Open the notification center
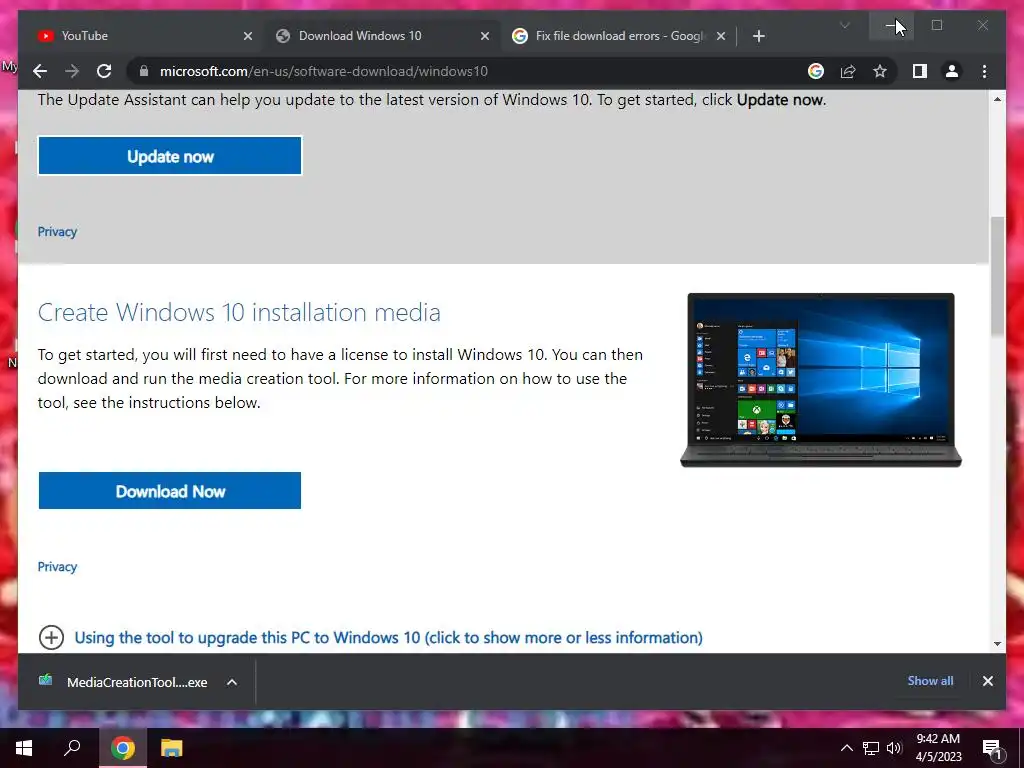This screenshot has height=768, width=1024. [x=993, y=748]
